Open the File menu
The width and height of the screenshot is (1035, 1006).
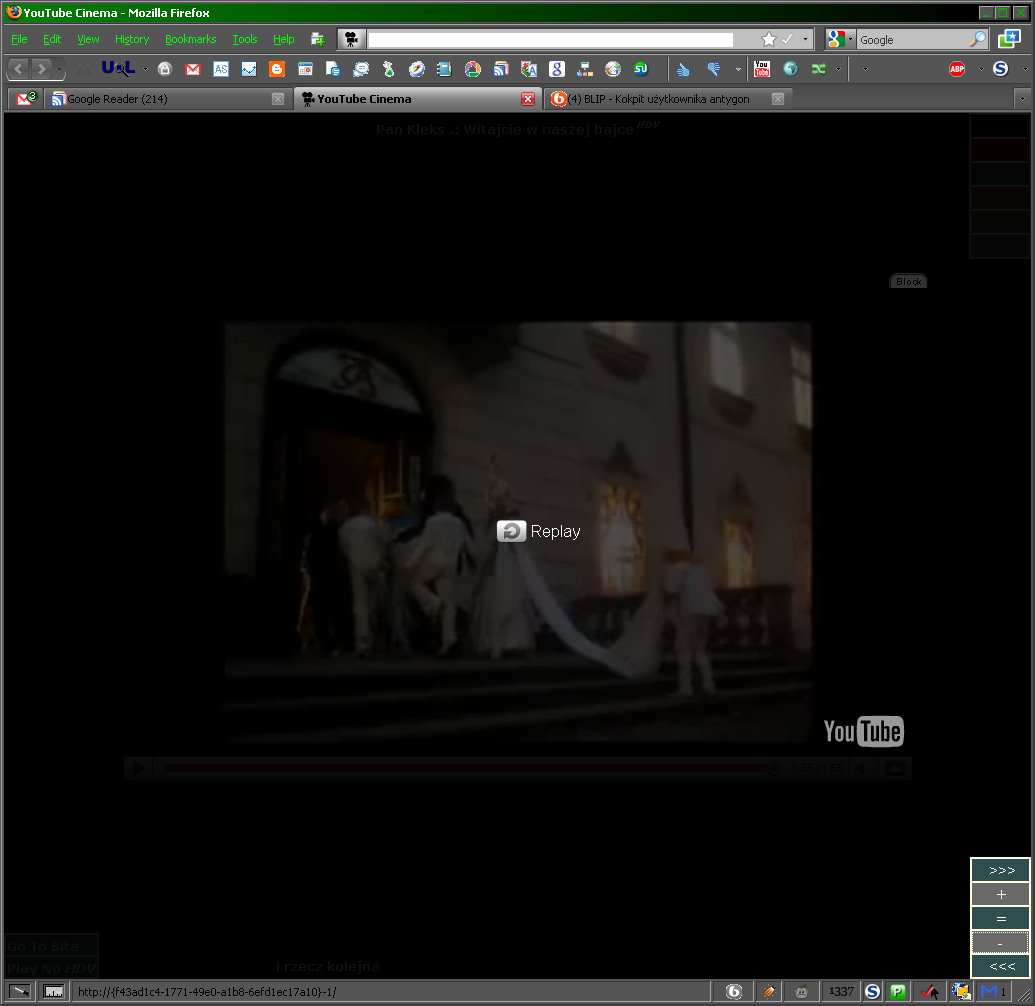[x=19, y=40]
